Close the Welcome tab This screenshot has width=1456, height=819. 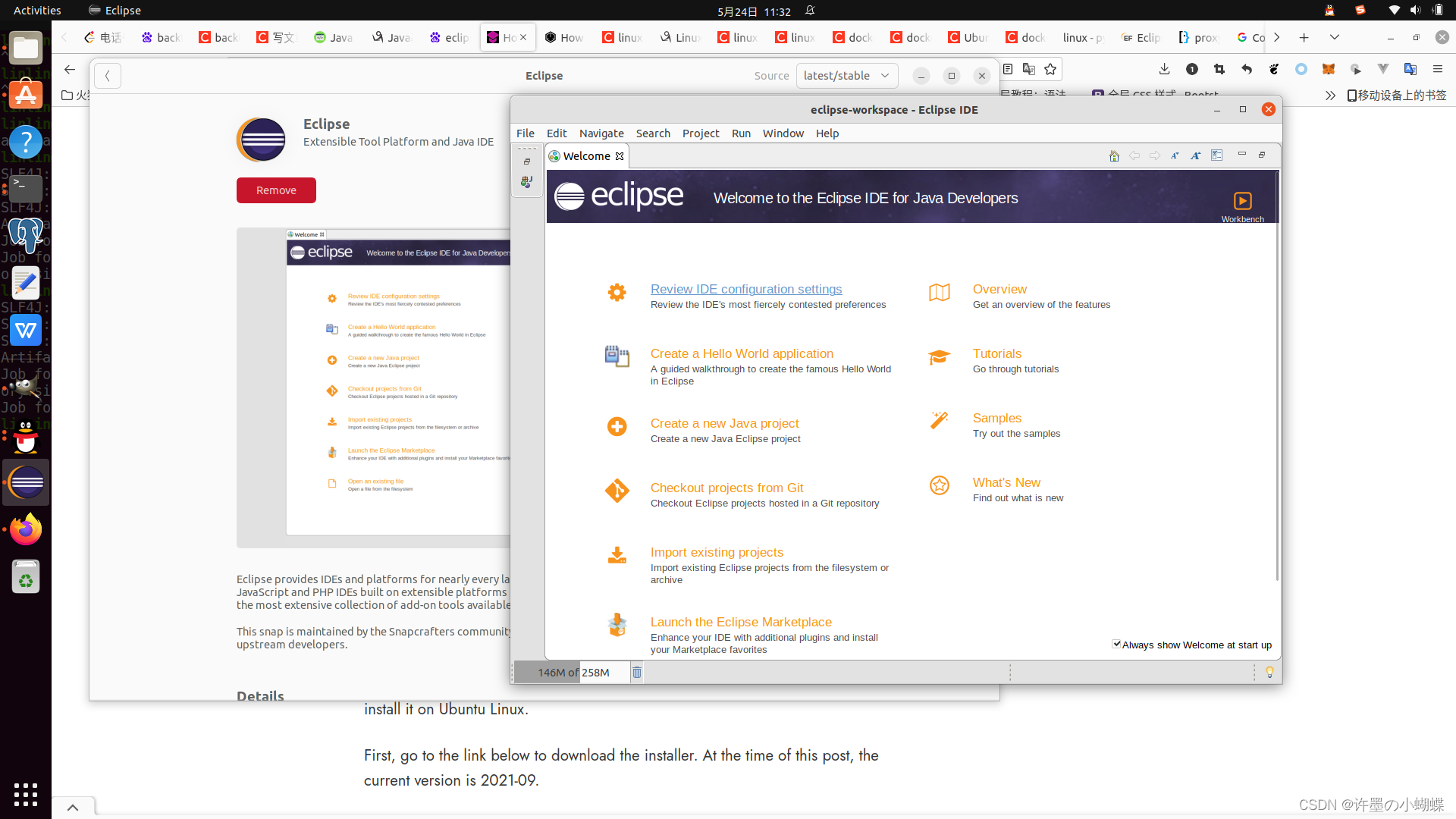[620, 156]
